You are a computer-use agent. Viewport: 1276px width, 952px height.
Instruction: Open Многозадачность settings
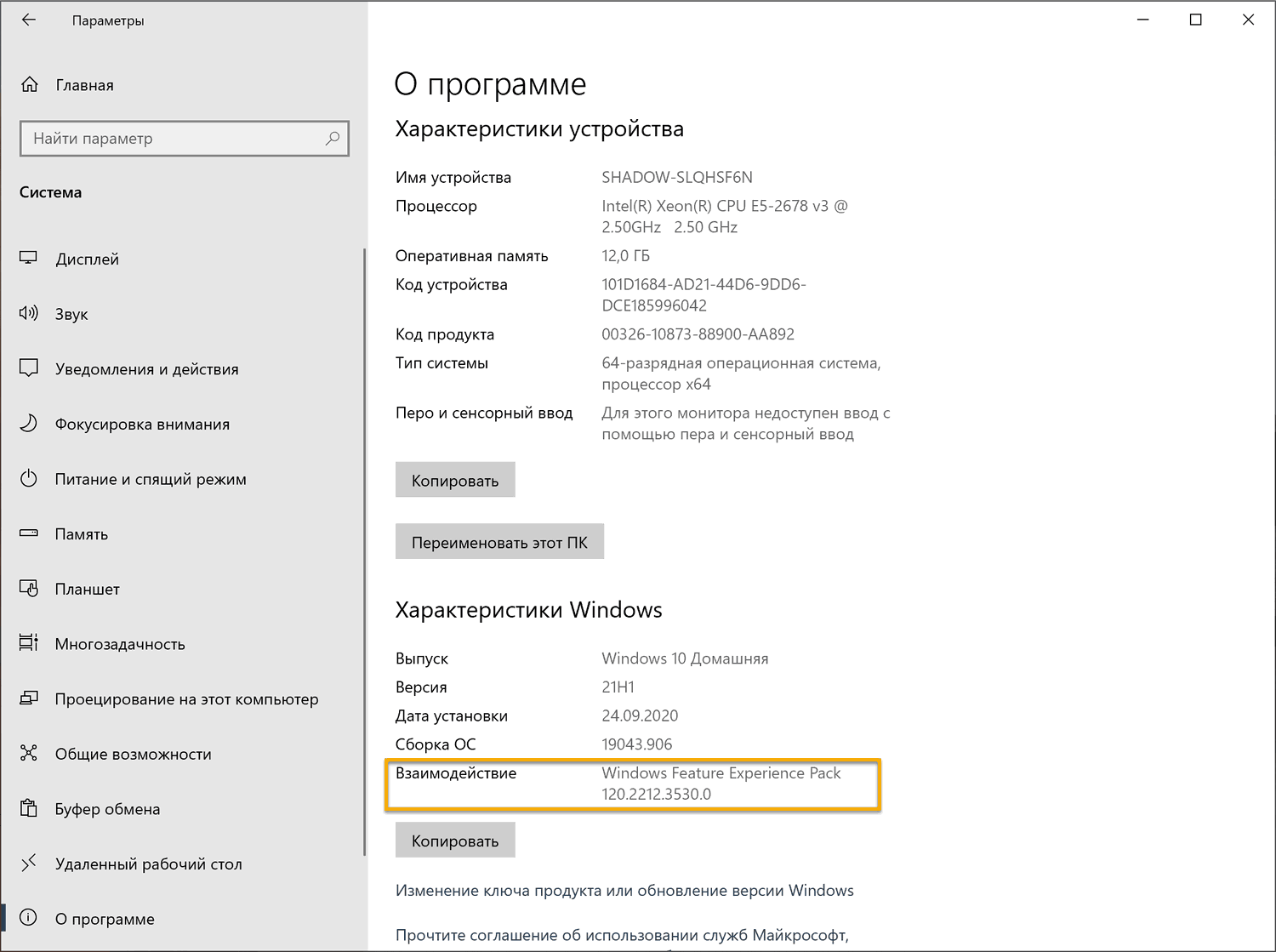[x=119, y=644]
